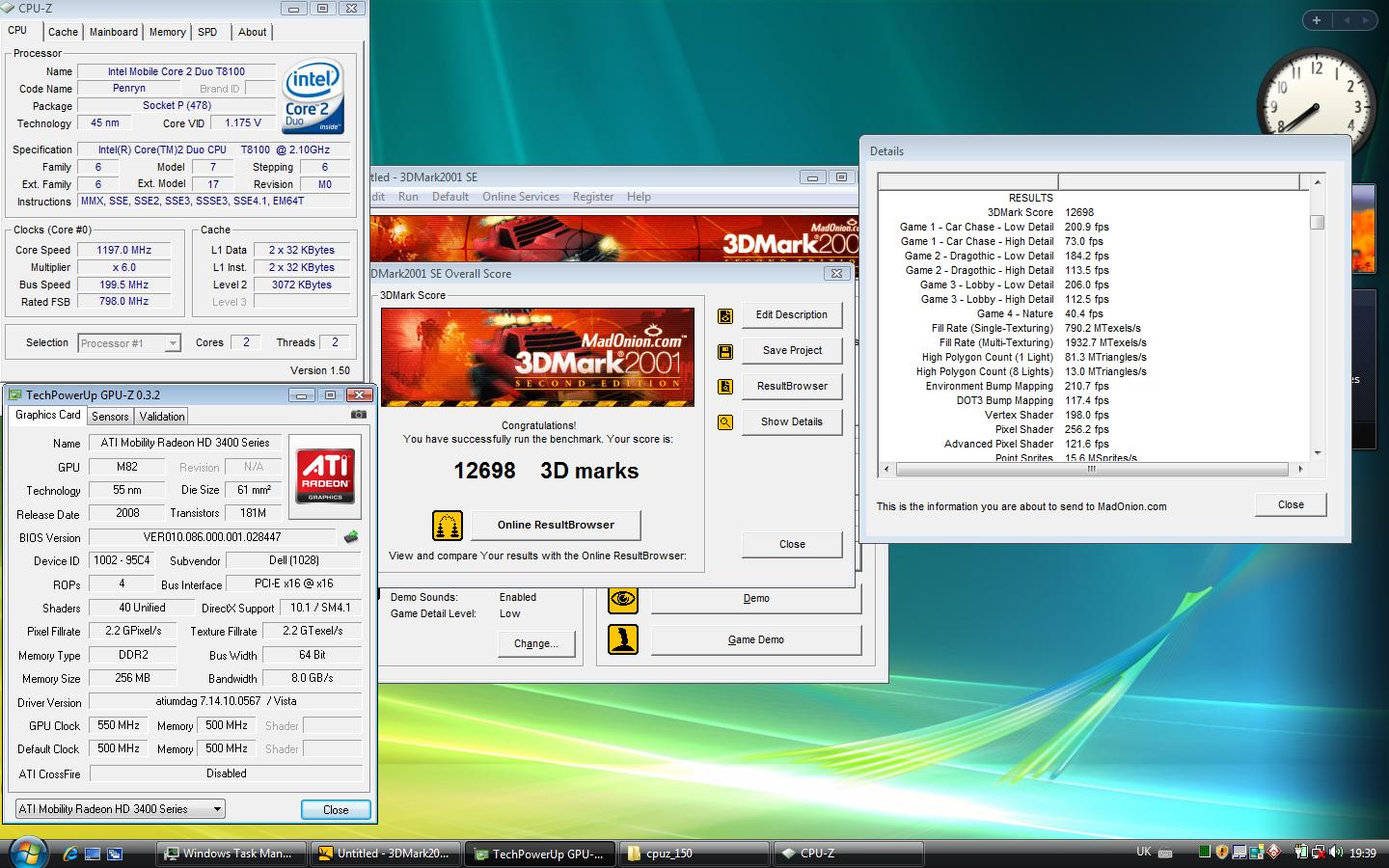1389x868 pixels.
Task: Switch to the GPU-Z Validation tab
Action: pyautogui.click(x=162, y=417)
